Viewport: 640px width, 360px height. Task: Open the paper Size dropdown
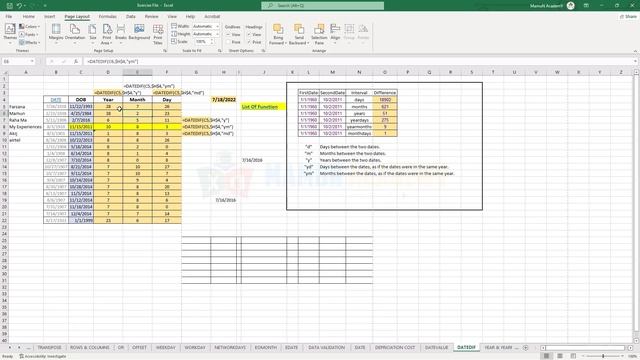(x=93, y=33)
